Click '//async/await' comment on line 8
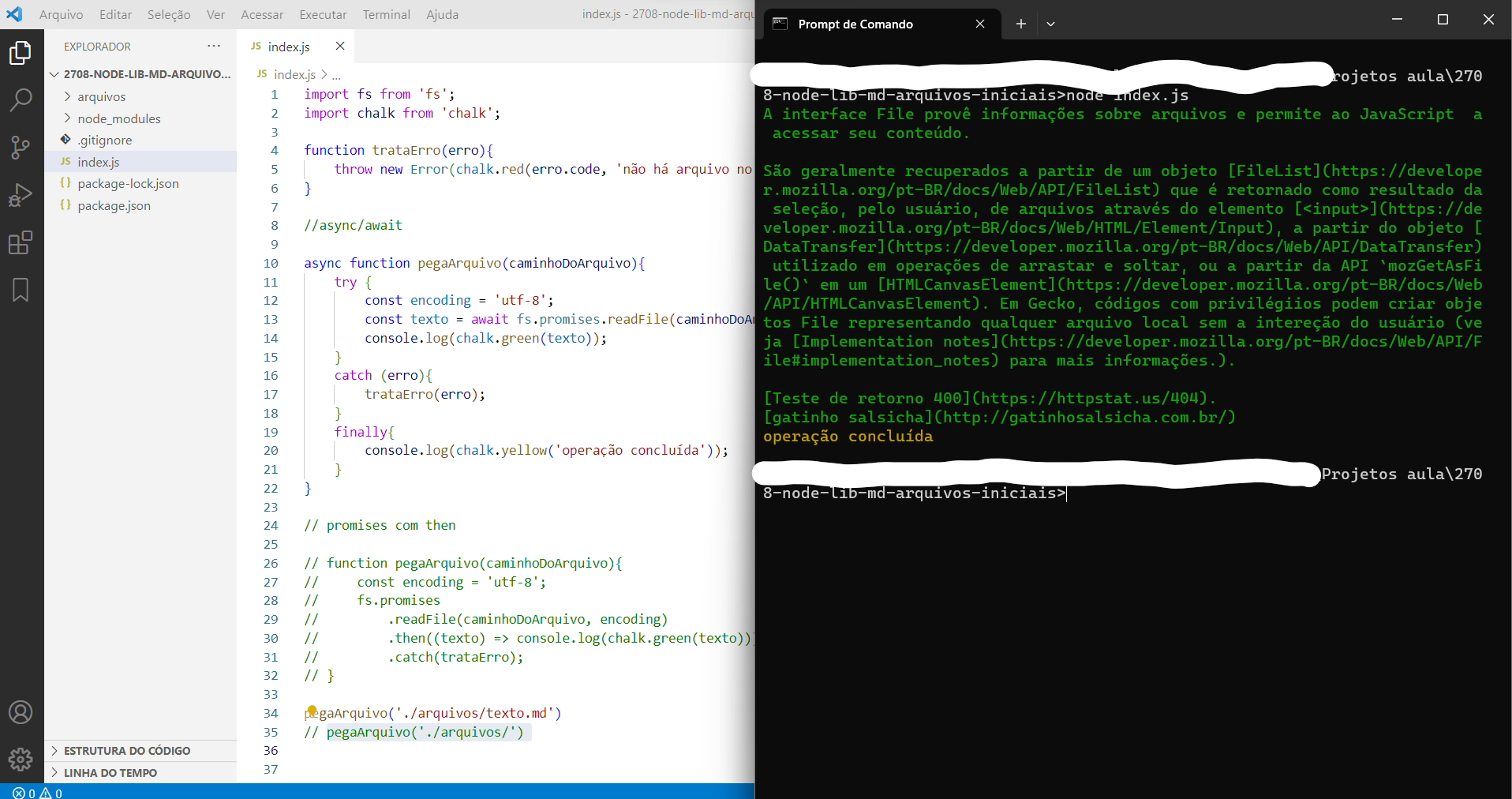Screen dimensions: 1512x799 coord(353,225)
